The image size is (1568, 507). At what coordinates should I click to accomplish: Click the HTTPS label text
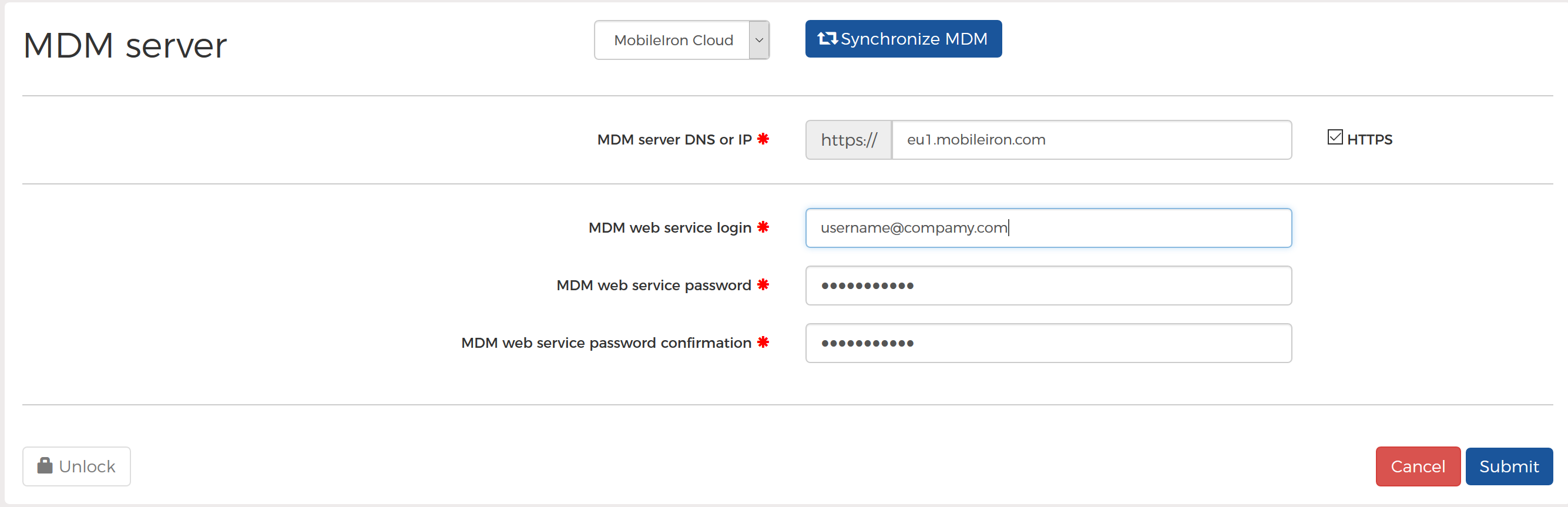(x=1369, y=139)
